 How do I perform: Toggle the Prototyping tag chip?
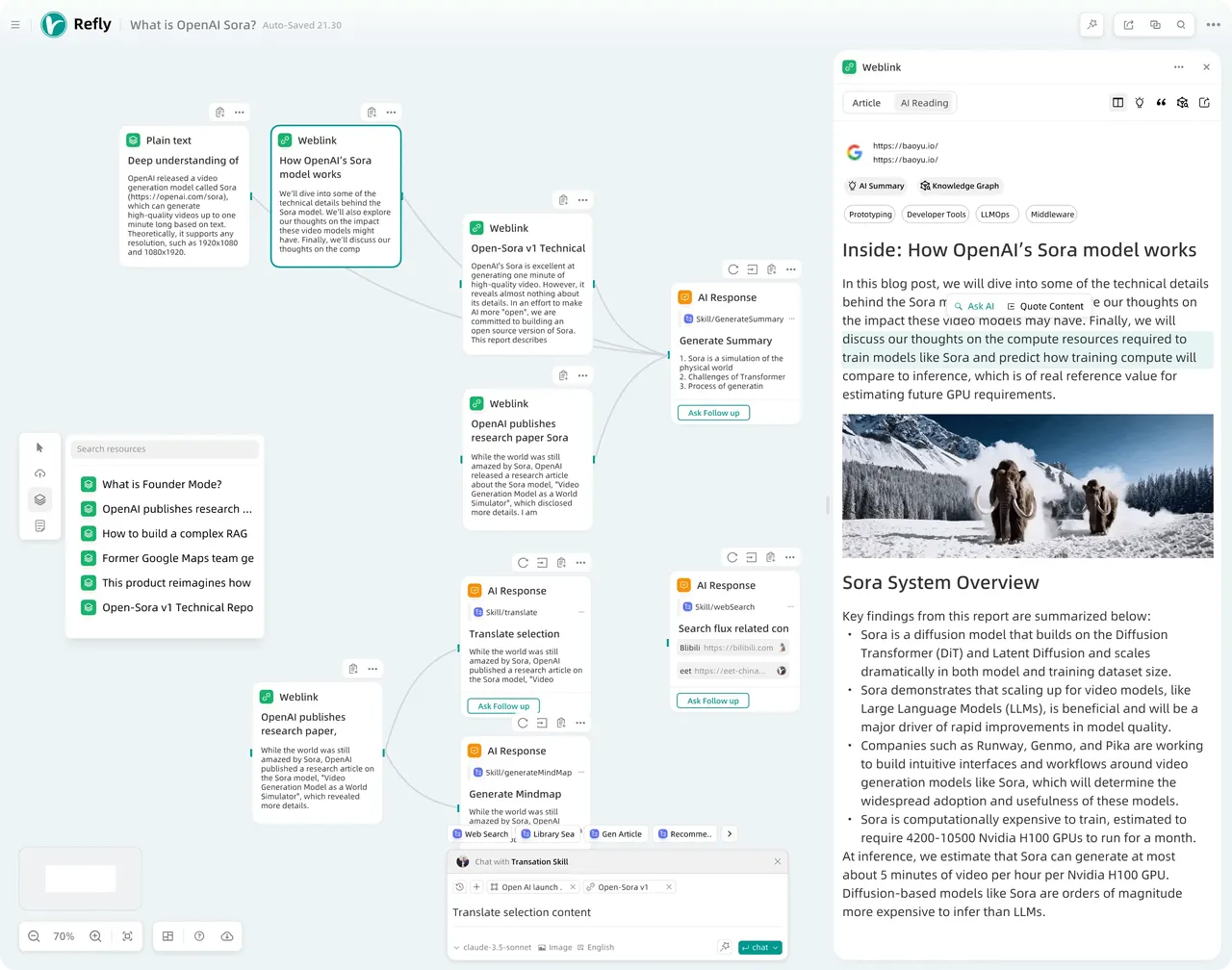point(870,215)
